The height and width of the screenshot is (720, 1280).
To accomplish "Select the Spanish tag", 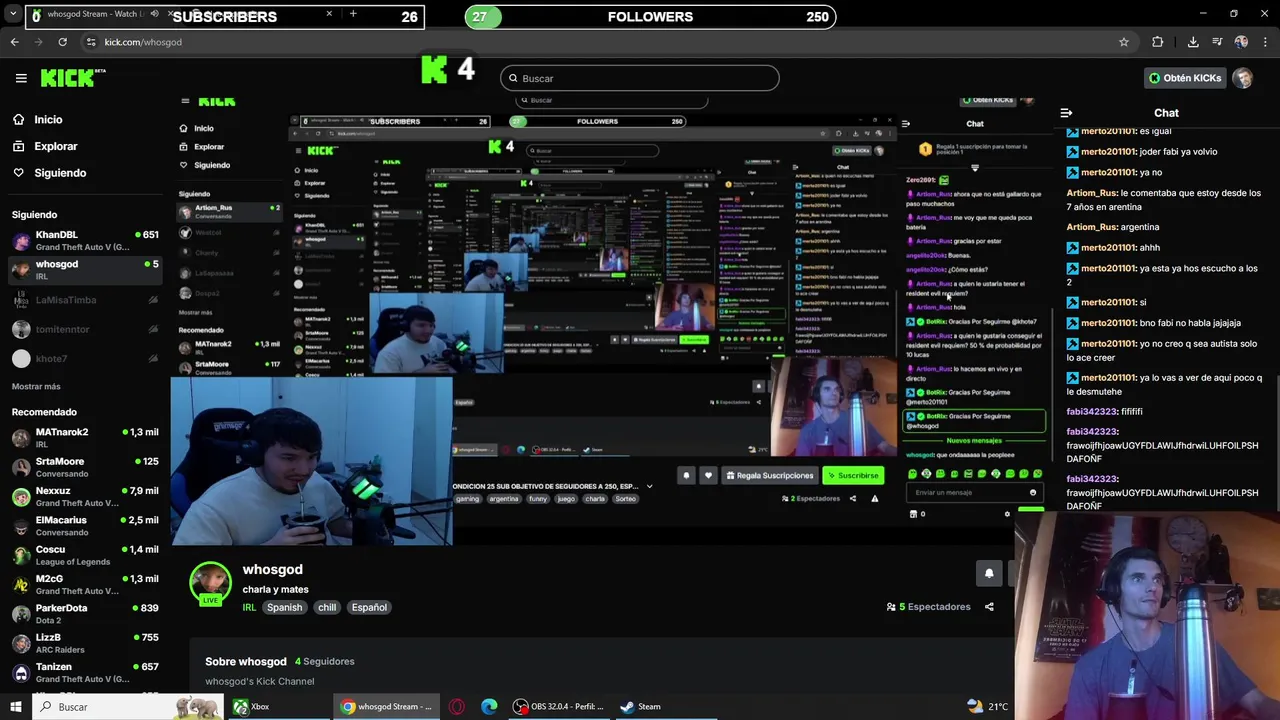I will tap(284, 607).
